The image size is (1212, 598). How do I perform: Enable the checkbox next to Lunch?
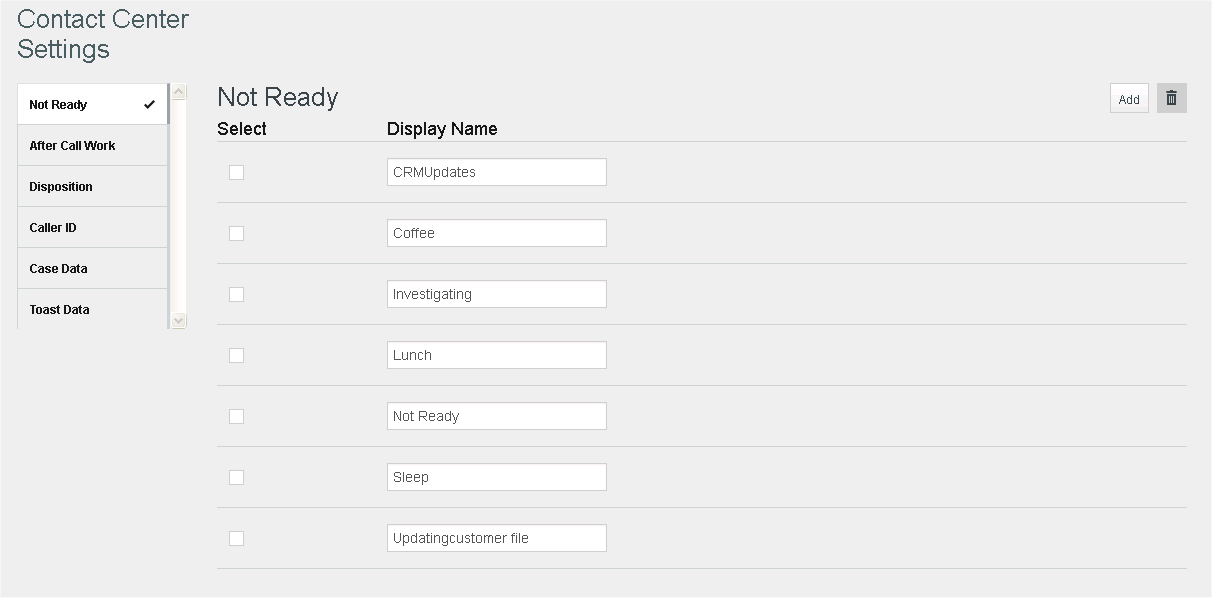[x=236, y=355]
